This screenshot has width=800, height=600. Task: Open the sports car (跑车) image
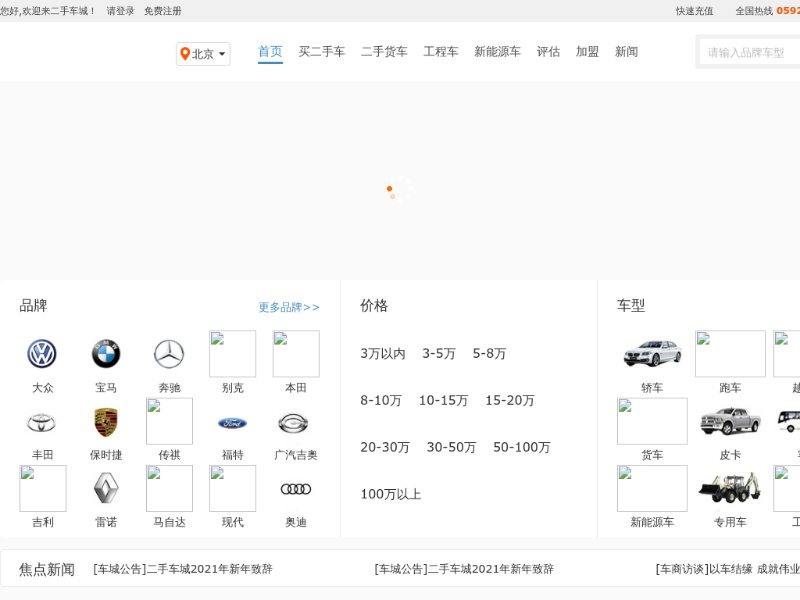tap(730, 354)
